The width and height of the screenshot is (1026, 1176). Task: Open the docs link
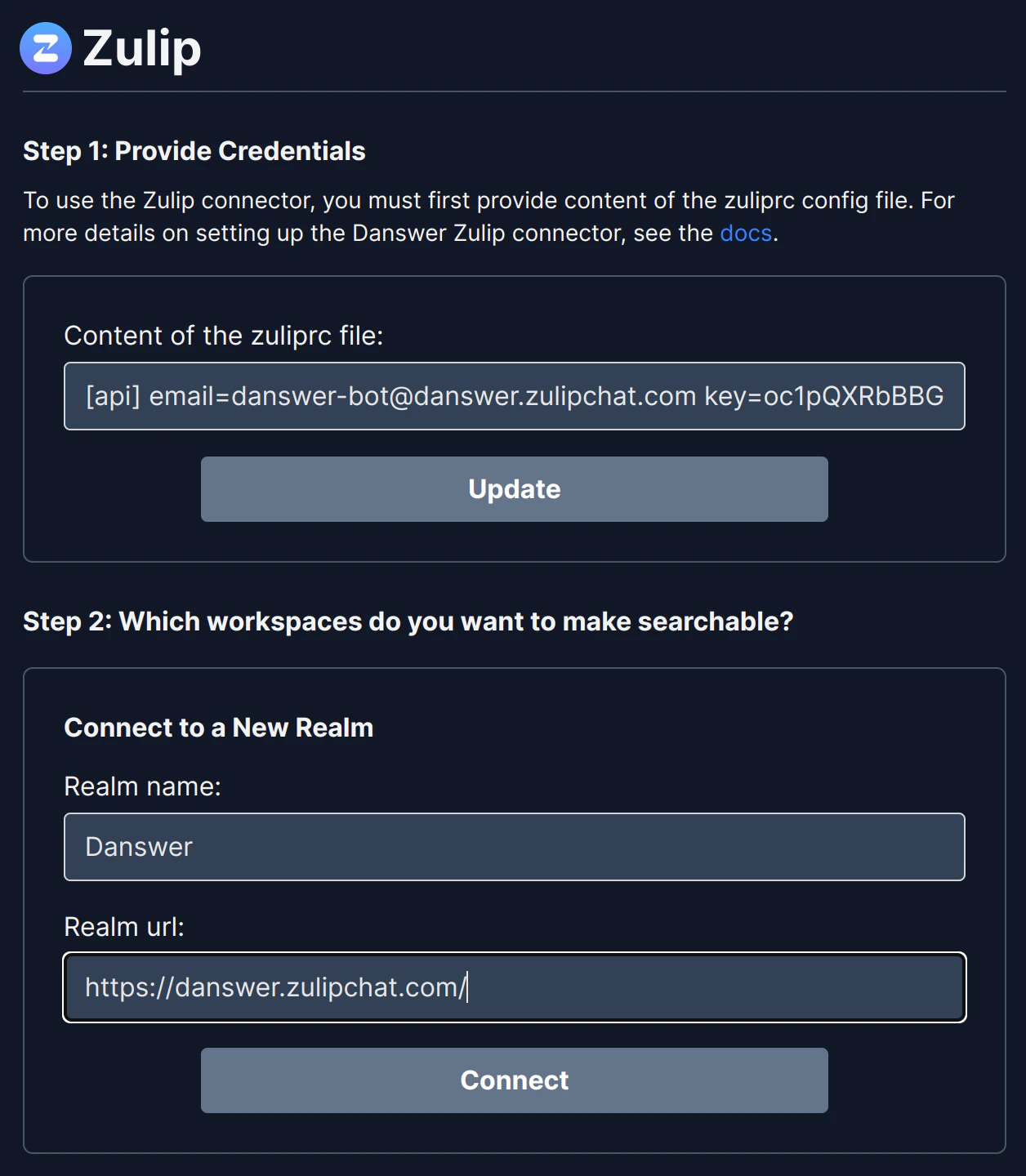745,234
